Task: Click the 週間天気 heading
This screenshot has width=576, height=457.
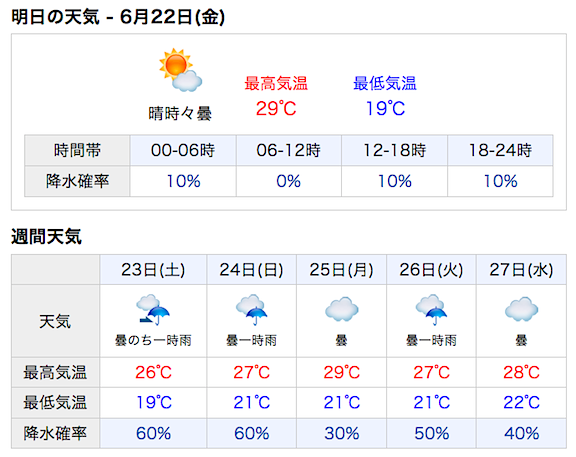Action: (46, 236)
